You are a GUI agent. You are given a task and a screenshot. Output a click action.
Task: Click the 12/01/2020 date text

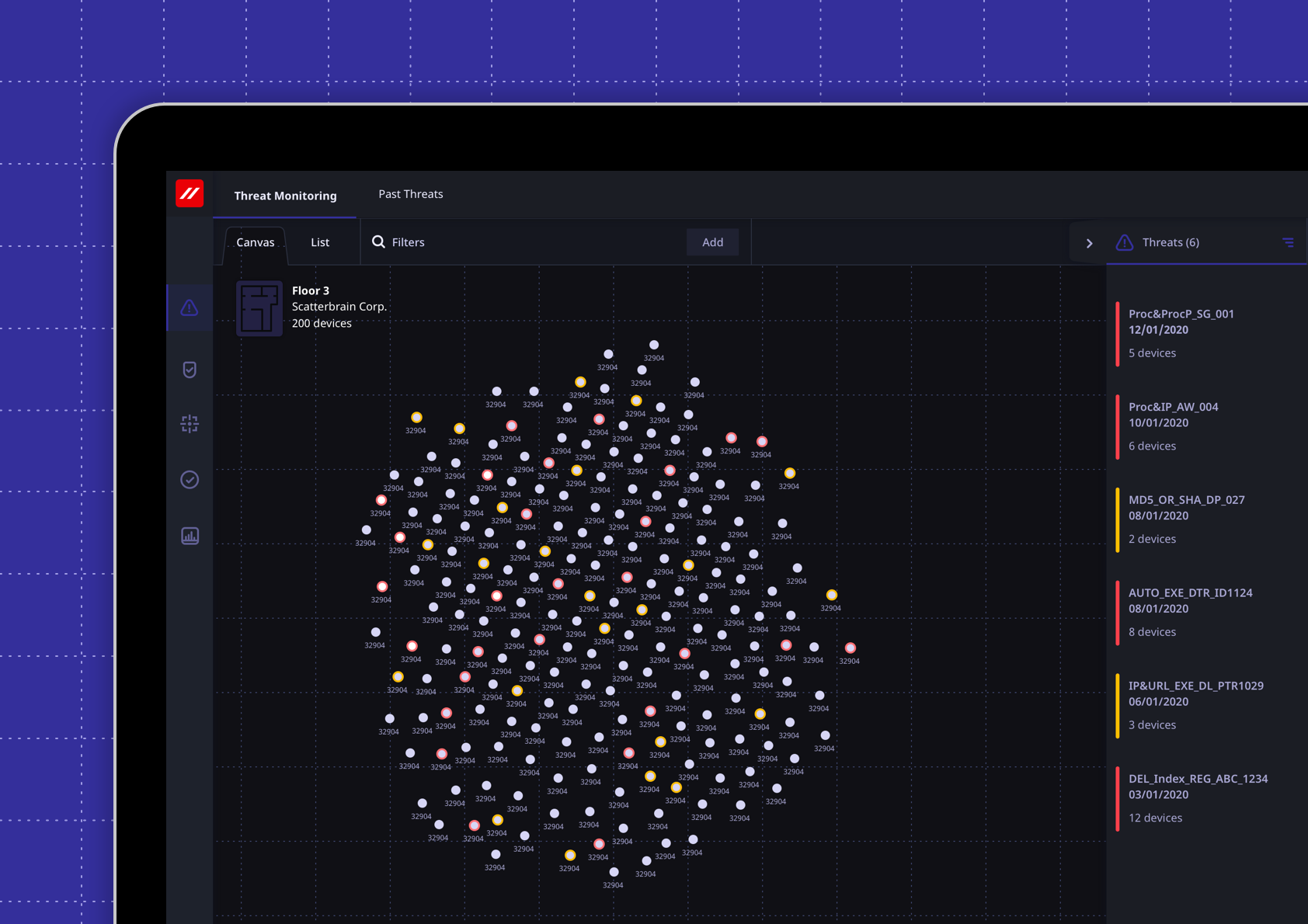pos(1158,330)
